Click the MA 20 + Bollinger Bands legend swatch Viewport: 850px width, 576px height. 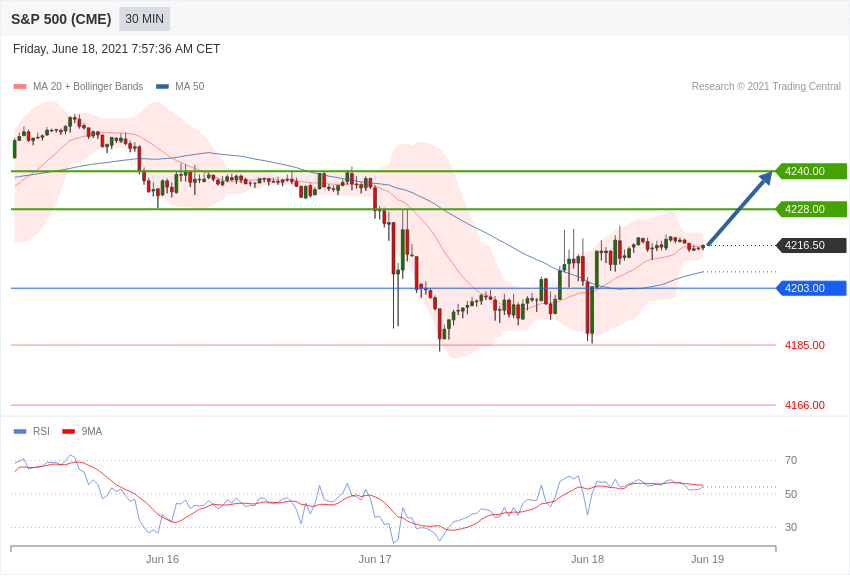click(20, 87)
